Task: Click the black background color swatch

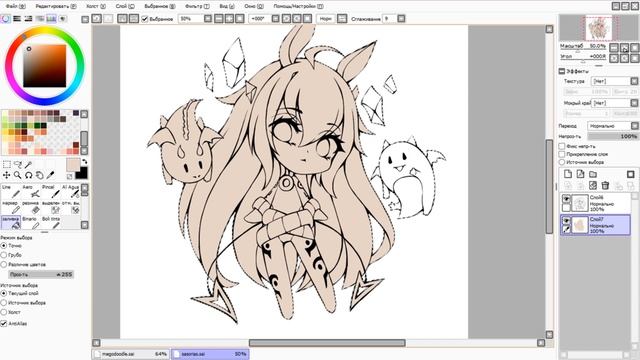Action: click(x=81, y=173)
